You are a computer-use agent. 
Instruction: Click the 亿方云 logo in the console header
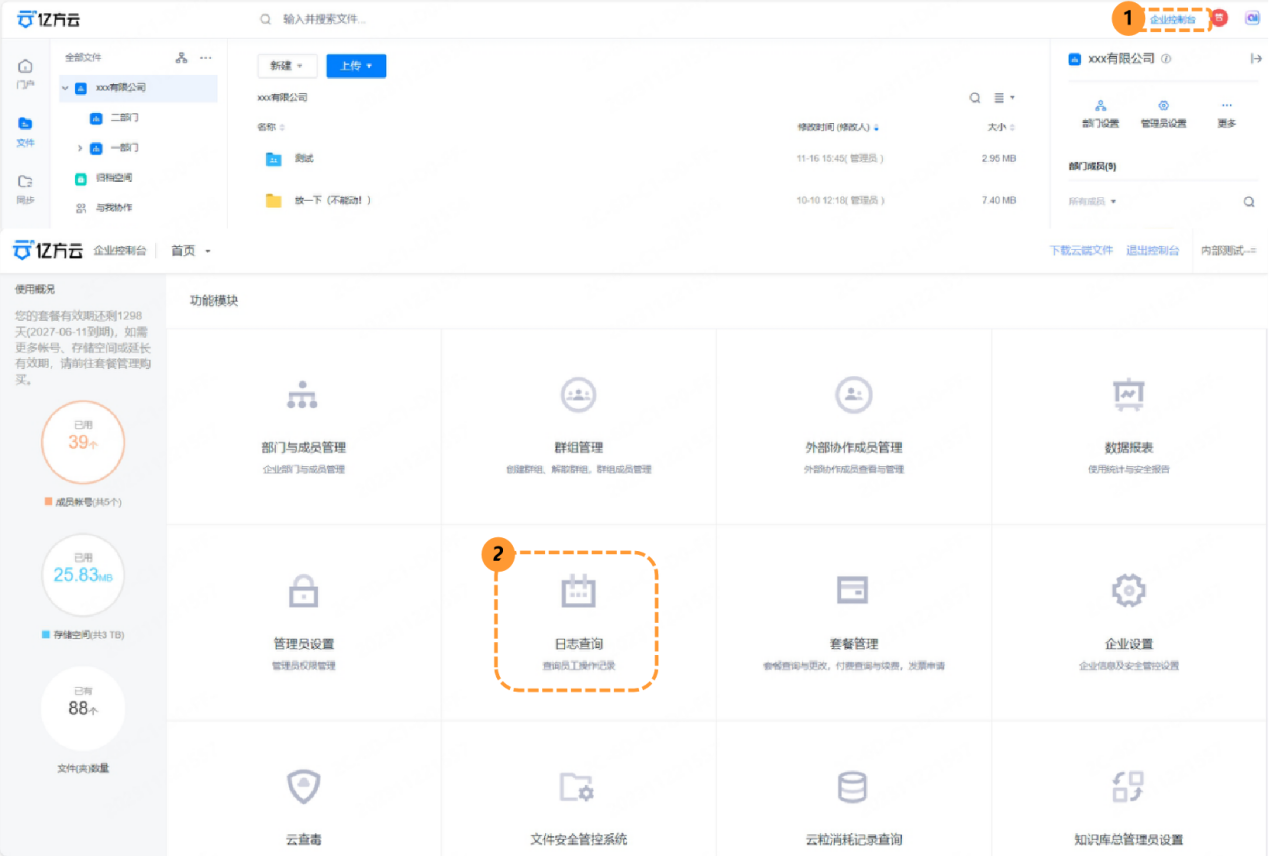(48, 251)
